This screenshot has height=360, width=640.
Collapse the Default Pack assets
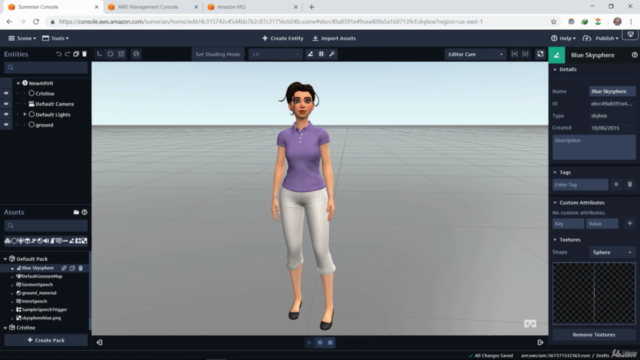coord(5,259)
